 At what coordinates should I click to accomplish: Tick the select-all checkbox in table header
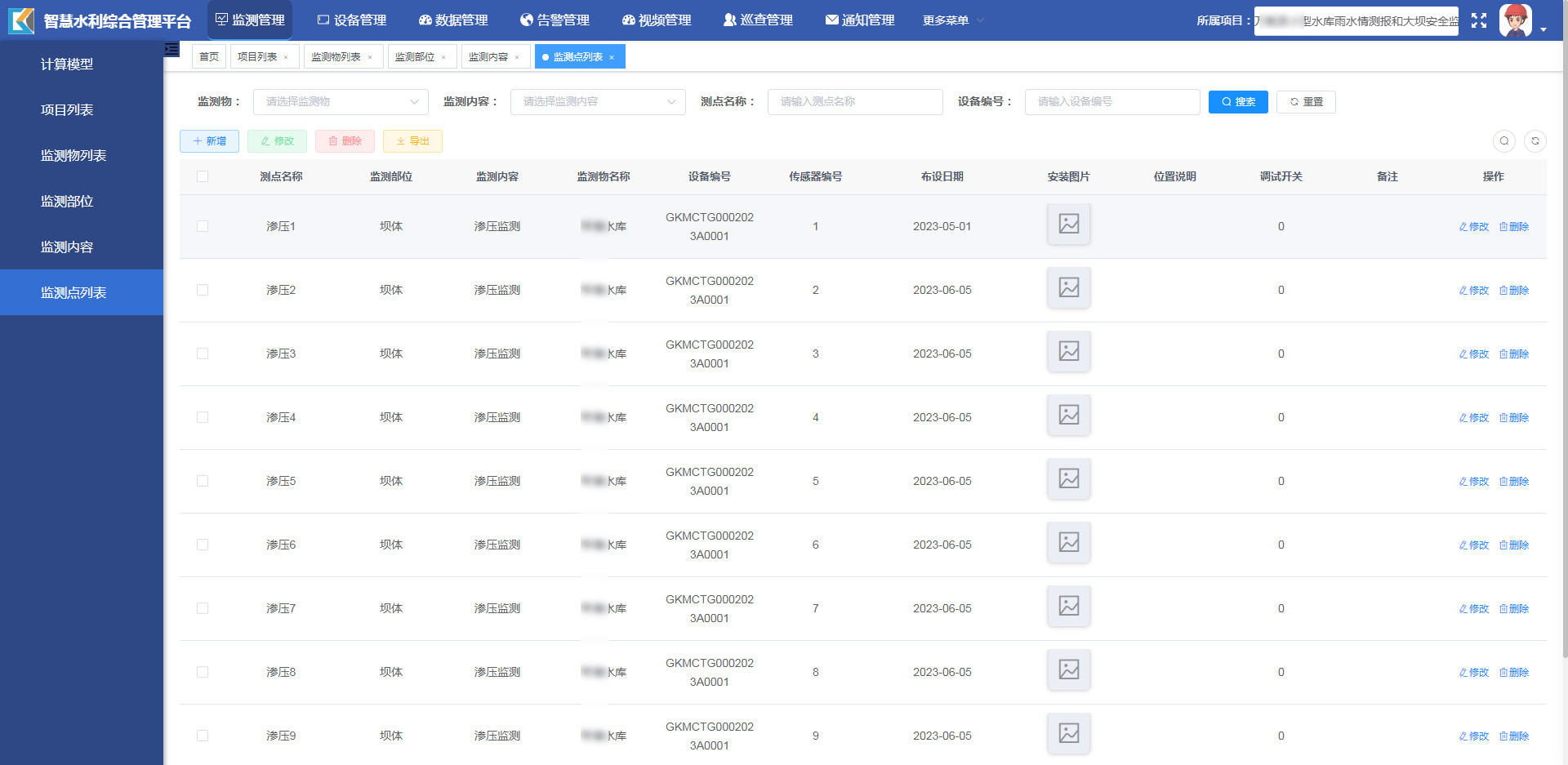(203, 176)
